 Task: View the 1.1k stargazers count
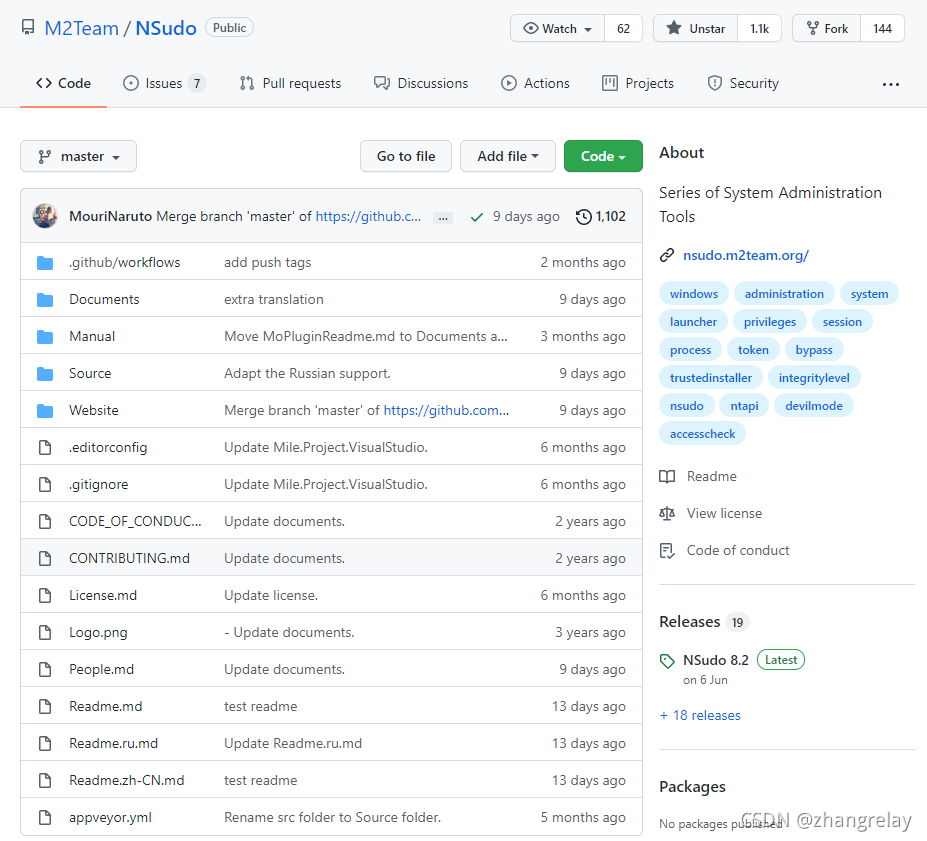[x=760, y=28]
